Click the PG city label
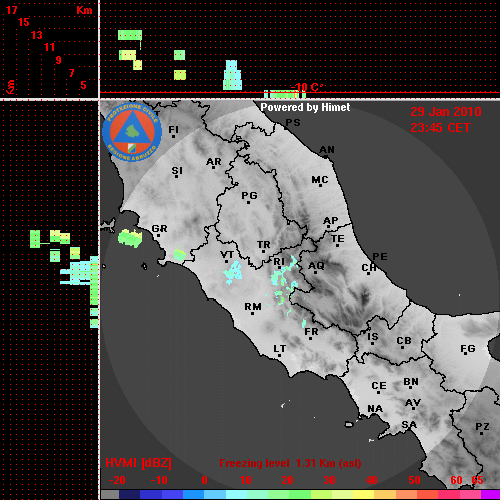 pos(249,195)
